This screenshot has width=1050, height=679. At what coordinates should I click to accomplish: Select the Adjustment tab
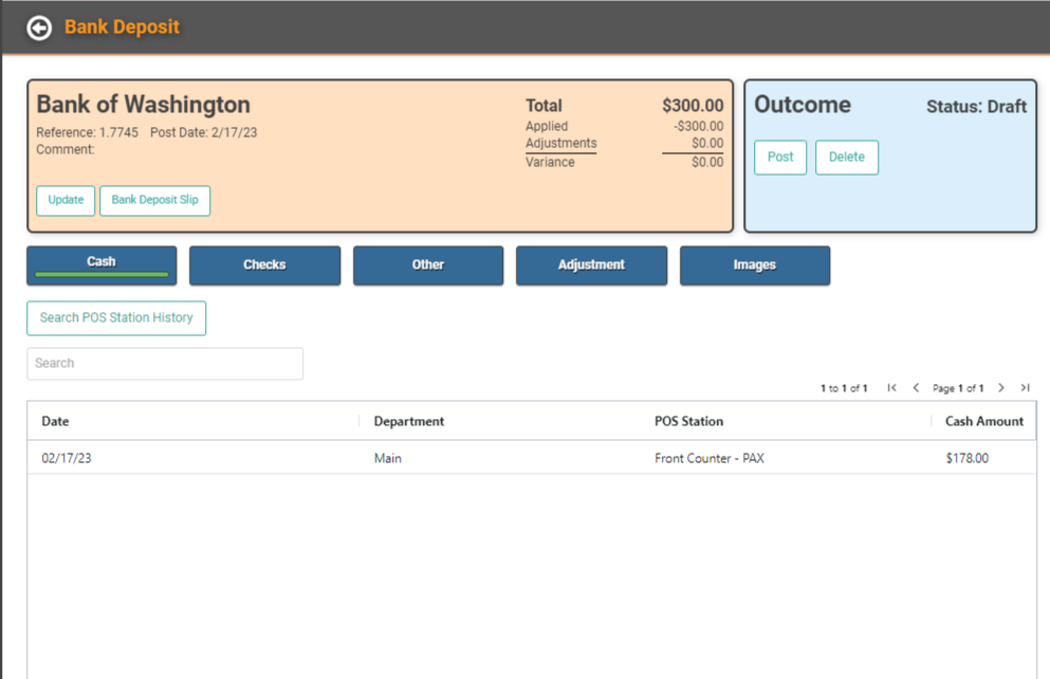[x=591, y=265]
